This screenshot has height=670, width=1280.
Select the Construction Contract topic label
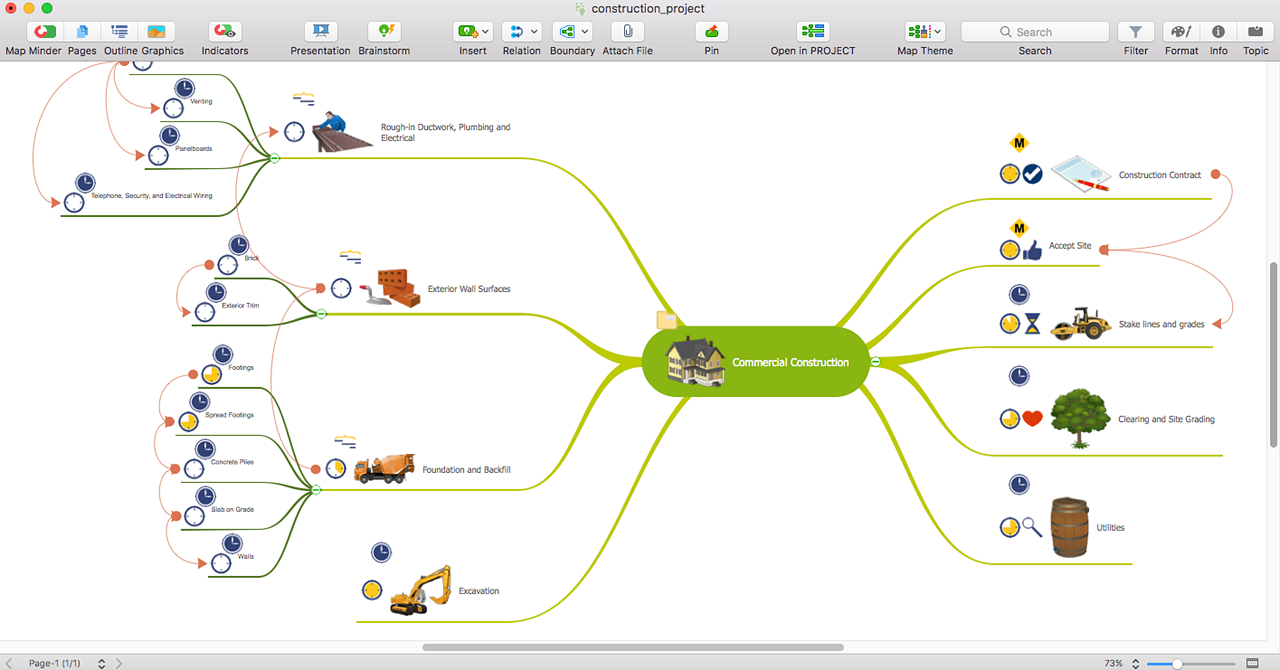pyautogui.click(x=1160, y=175)
